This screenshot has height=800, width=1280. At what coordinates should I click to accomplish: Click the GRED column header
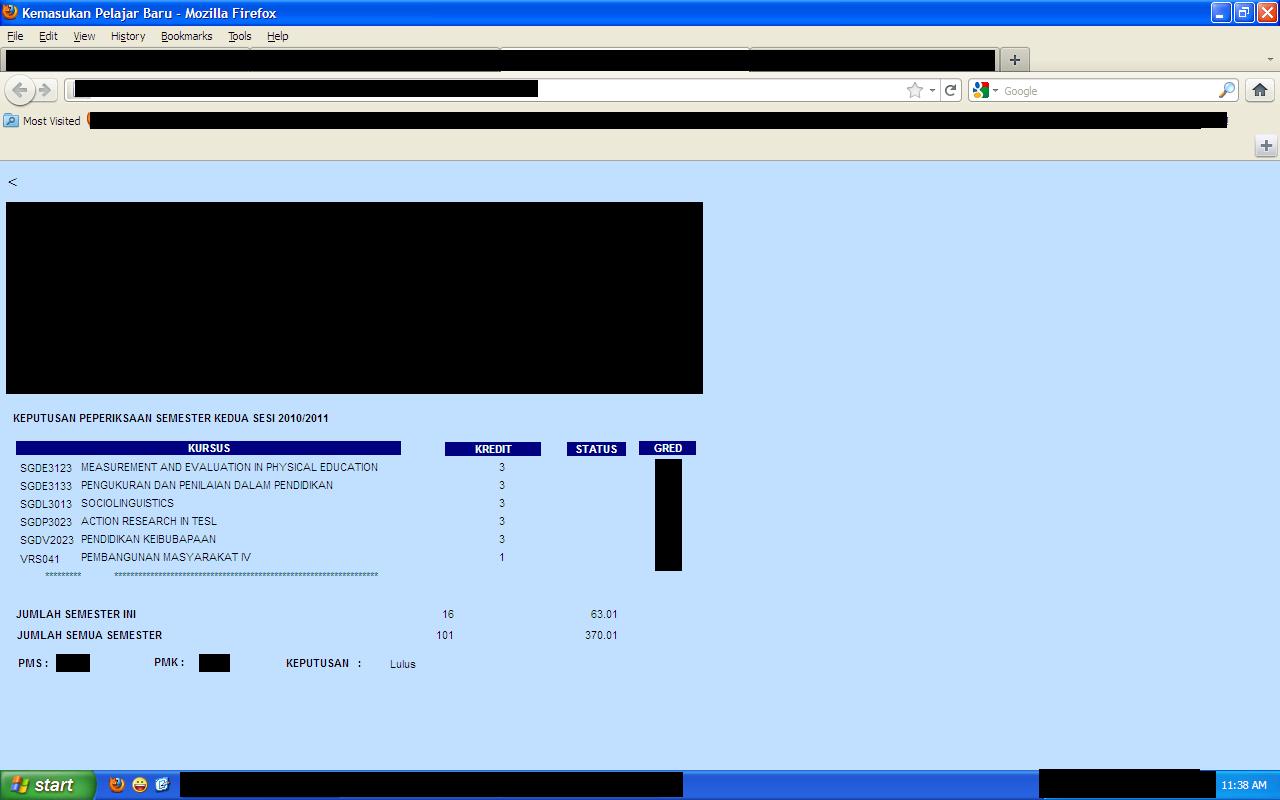[x=667, y=448]
